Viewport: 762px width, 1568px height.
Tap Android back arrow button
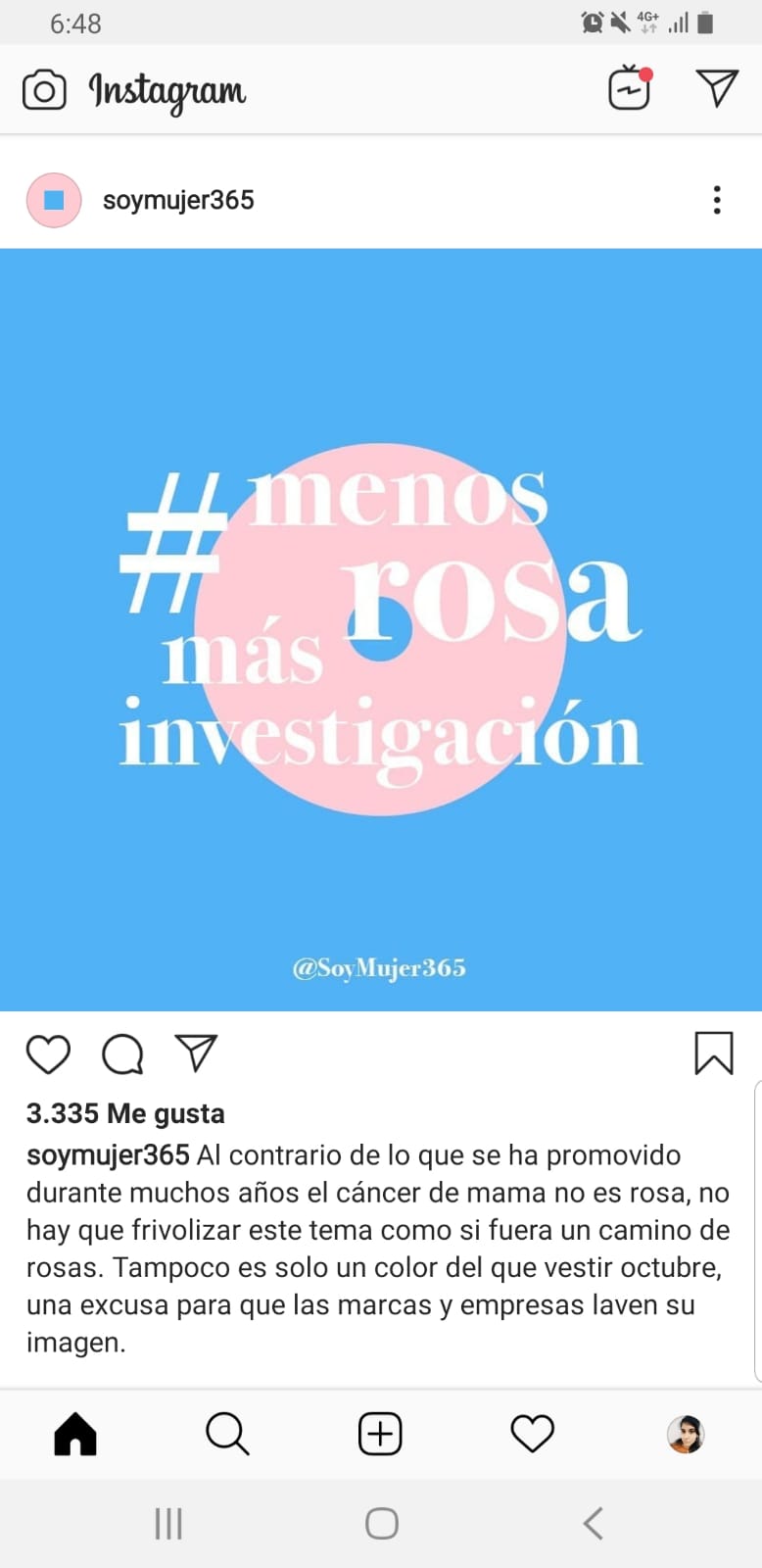tap(593, 1524)
